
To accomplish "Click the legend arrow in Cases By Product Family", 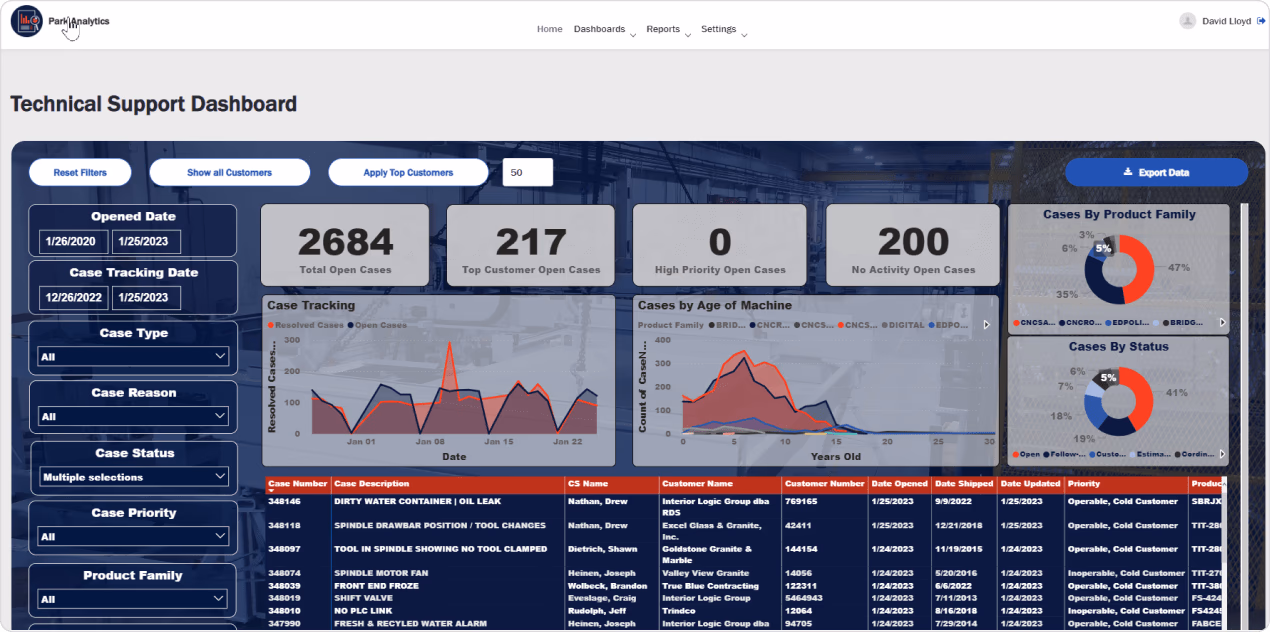I will point(1223,322).
